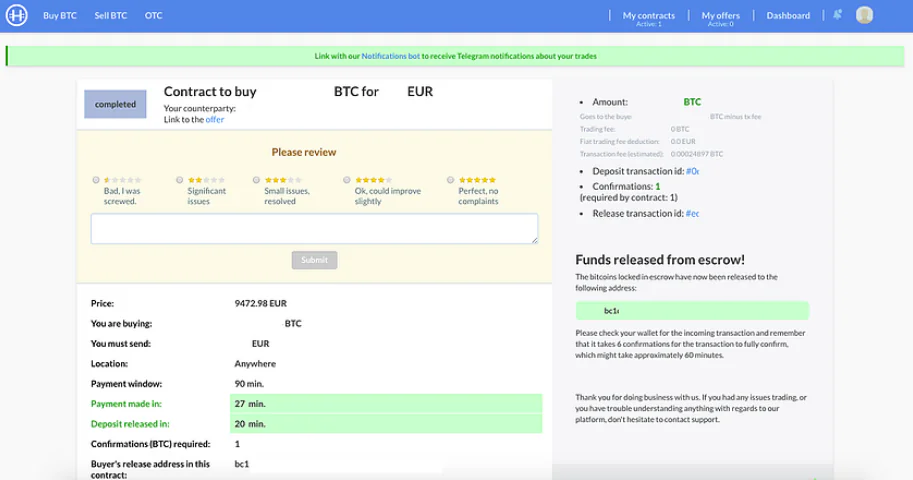913x480 pixels.
Task: Open the Deposit transaction id link
Action: 692,171
